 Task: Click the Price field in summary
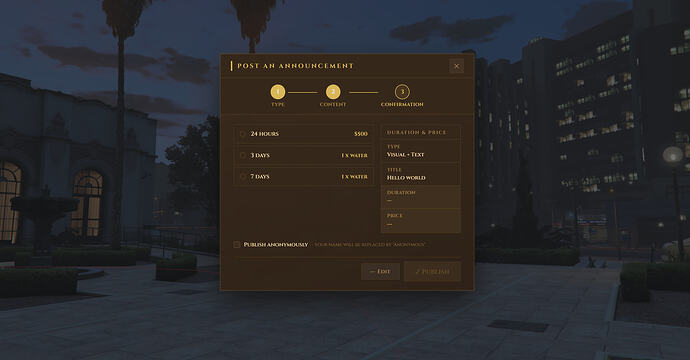[x=421, y=220]
